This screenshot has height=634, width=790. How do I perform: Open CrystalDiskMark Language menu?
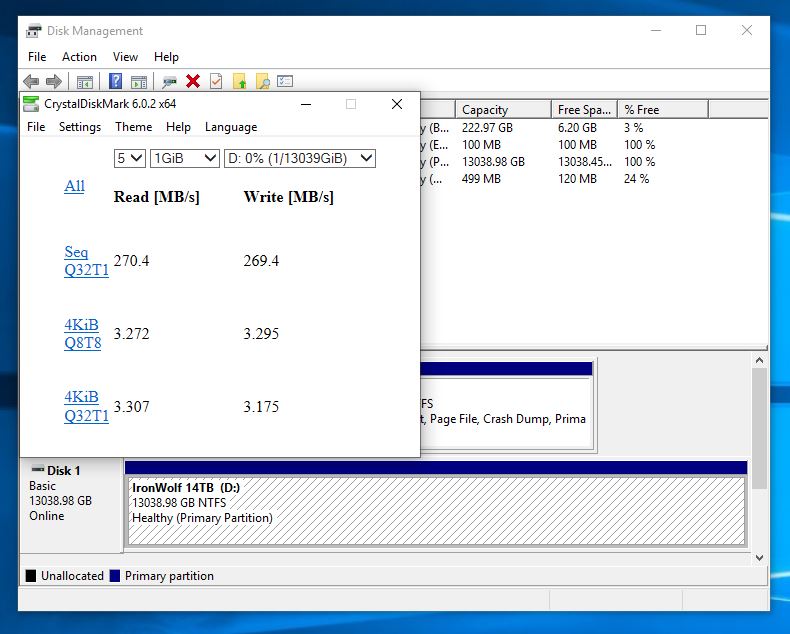[231, 126]
